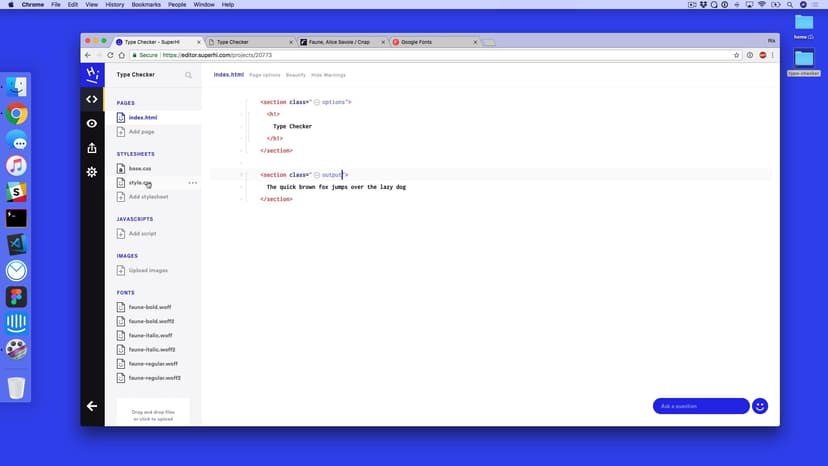The image size is (828, 466).
Task: Bookmark page with the star icon
Action: click(x=737, y=55)
